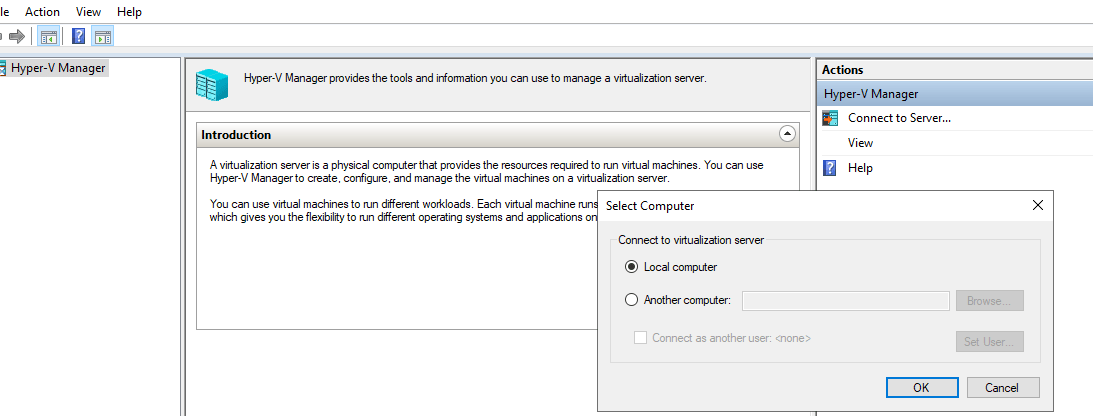Choose the Another computer radio button
The image size is (1093, 416).
pyautogui.click(x=632, y=300)
